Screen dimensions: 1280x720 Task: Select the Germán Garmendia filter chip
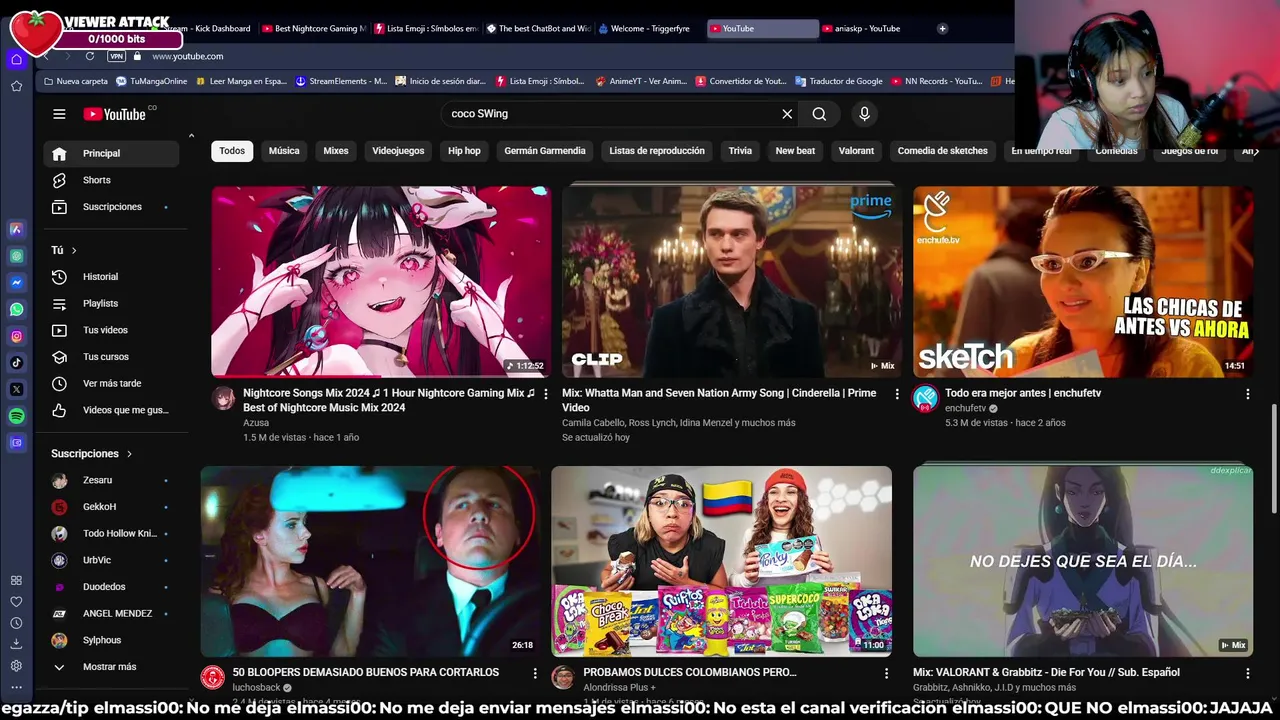click(545, 151)
